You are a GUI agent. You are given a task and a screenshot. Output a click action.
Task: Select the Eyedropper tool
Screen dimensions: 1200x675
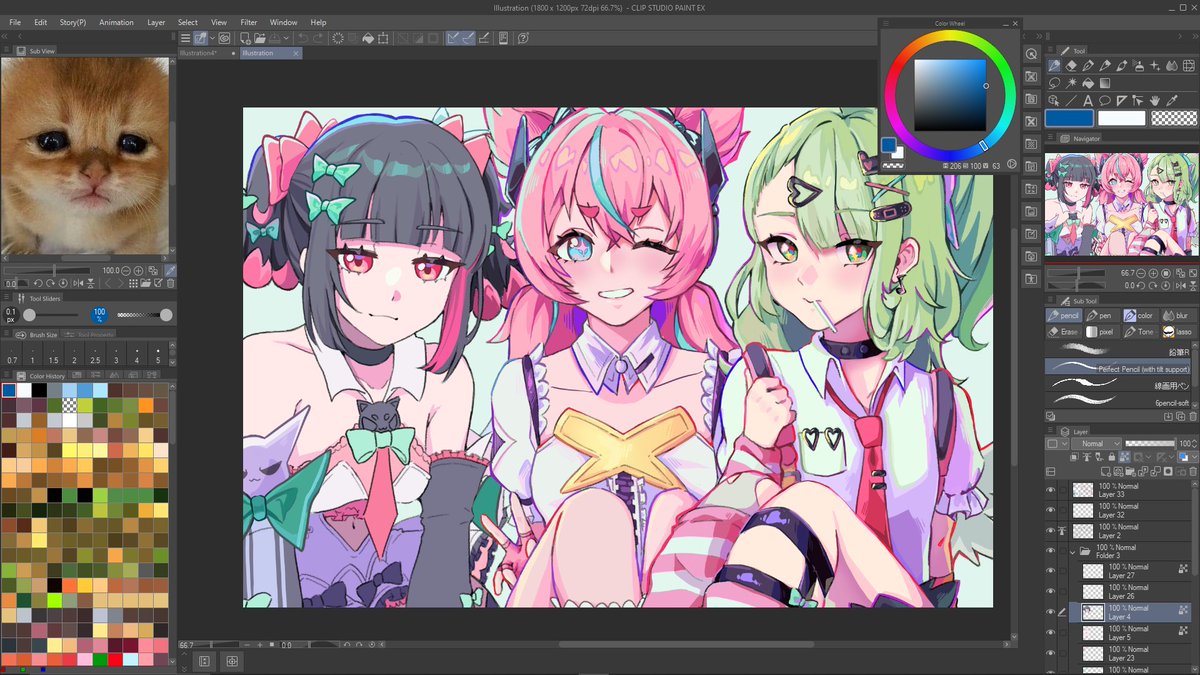[1172, 101]
